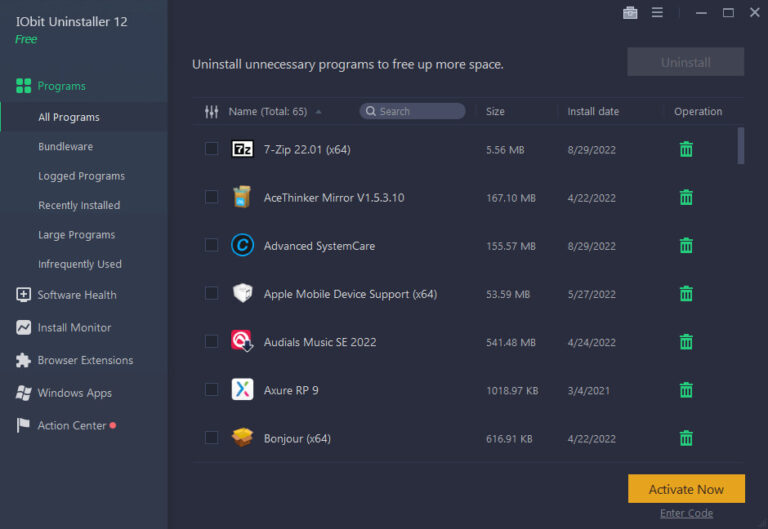Sort programs by Size column header
The image size is (768, 529).
click(x=495, y=112)
